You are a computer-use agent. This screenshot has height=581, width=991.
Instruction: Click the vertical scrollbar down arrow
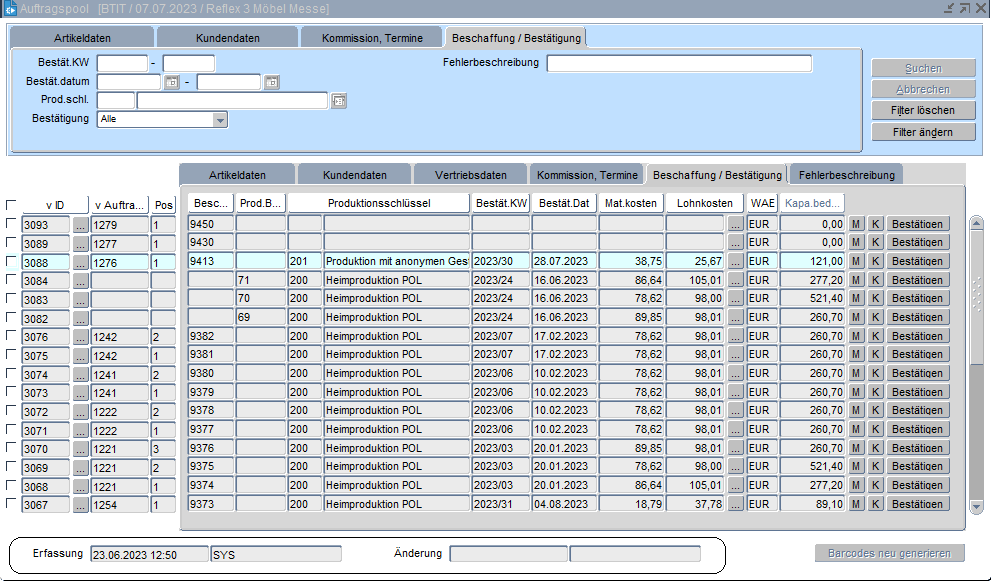point(976,507)
